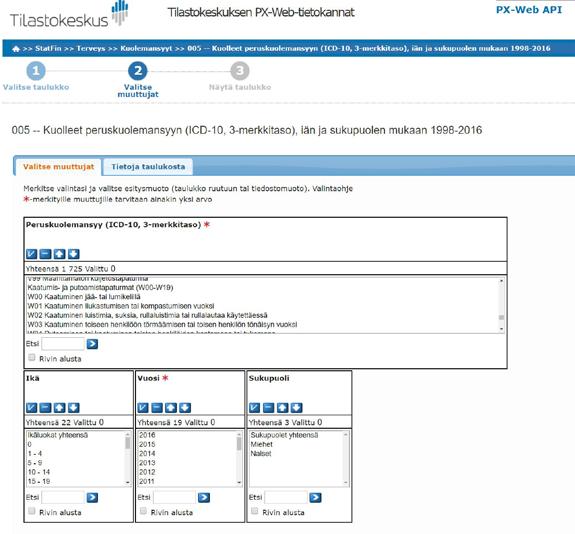The image size is (575, 534).
Task: Sort Sukupuoli values descending
Action: pos(296,407)
